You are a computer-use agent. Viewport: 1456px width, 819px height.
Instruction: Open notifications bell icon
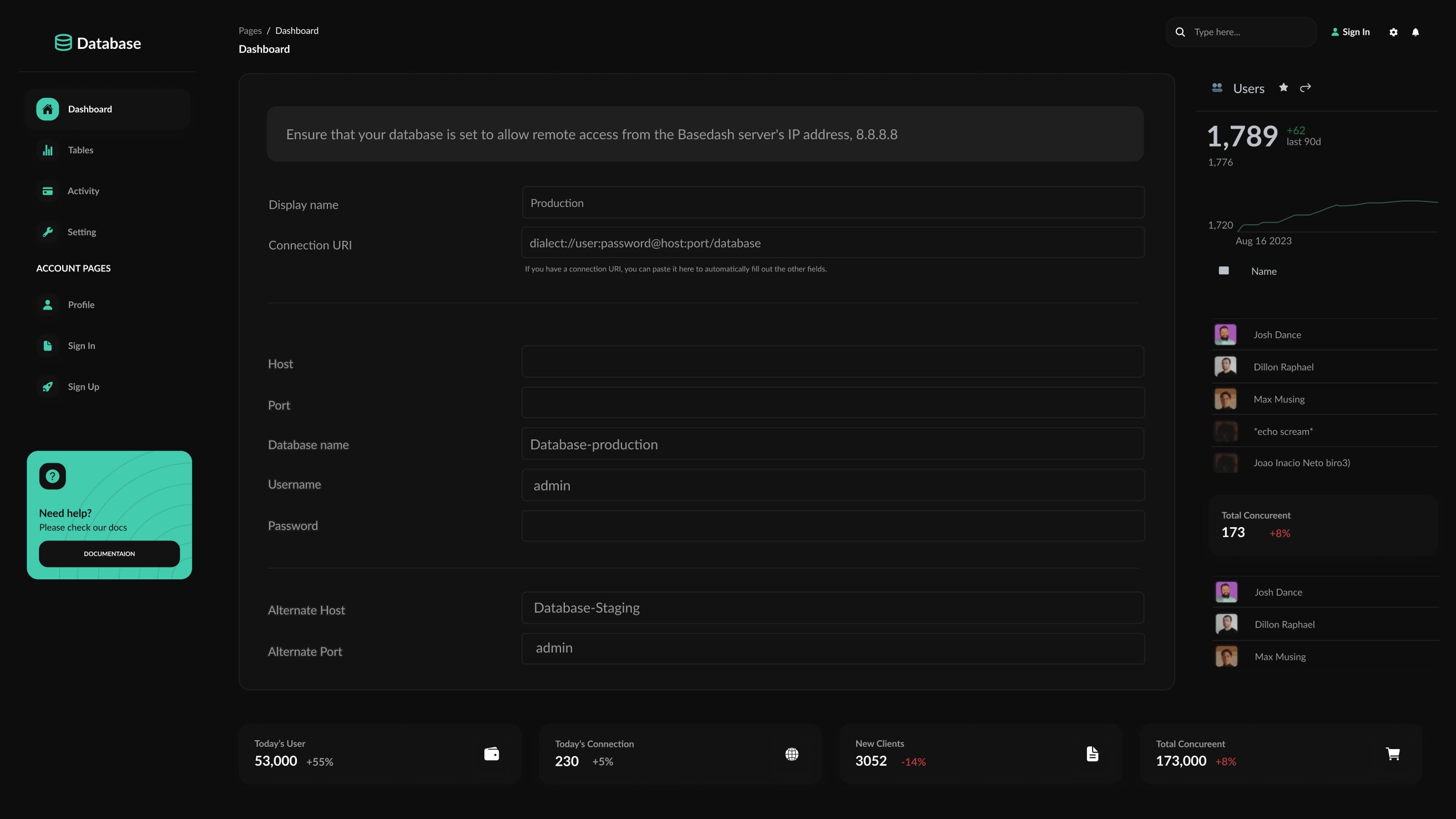point(1415,32)
